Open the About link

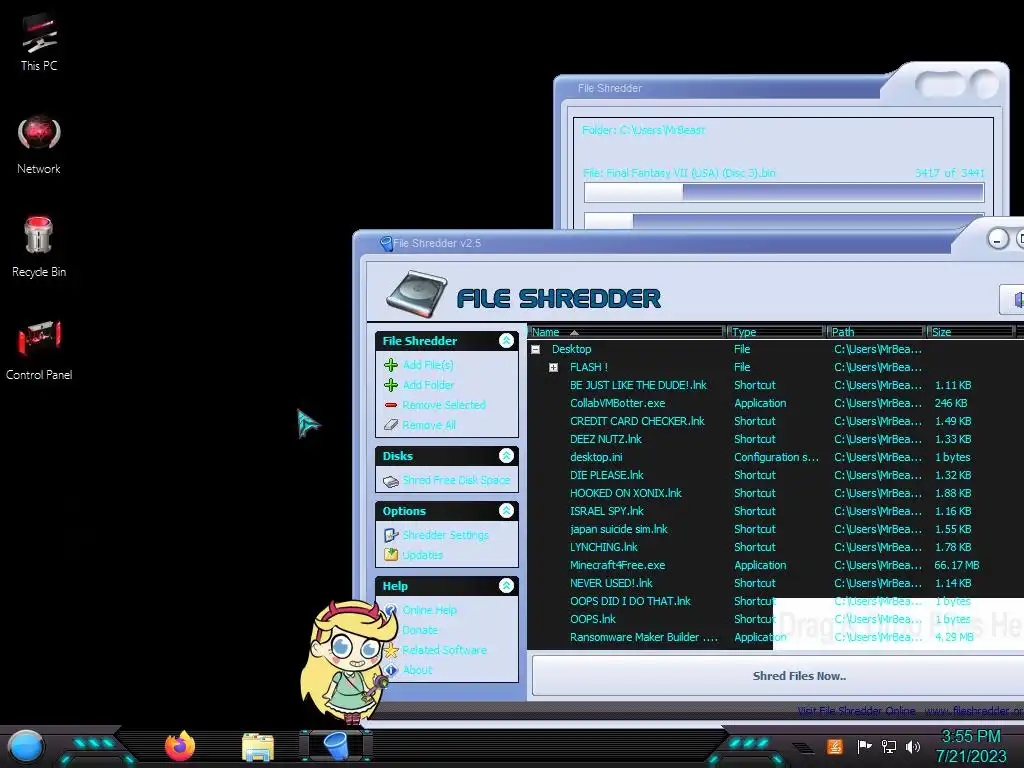(x=417, y=670)
